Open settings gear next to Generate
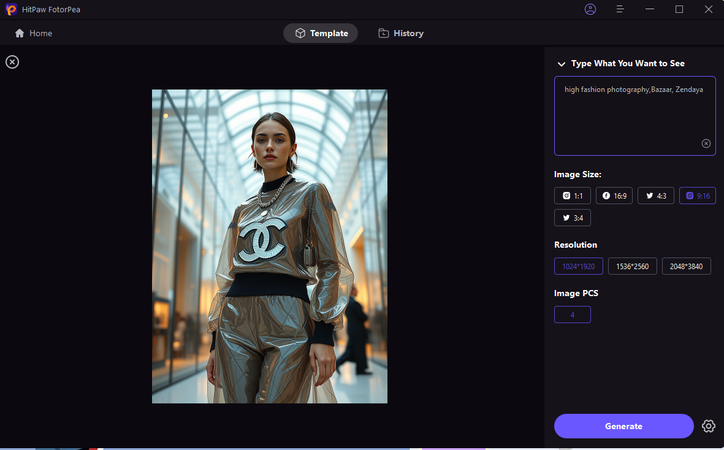Image resolution: width=724 pixels, height=450 pixels. click(x=708, y=426)
